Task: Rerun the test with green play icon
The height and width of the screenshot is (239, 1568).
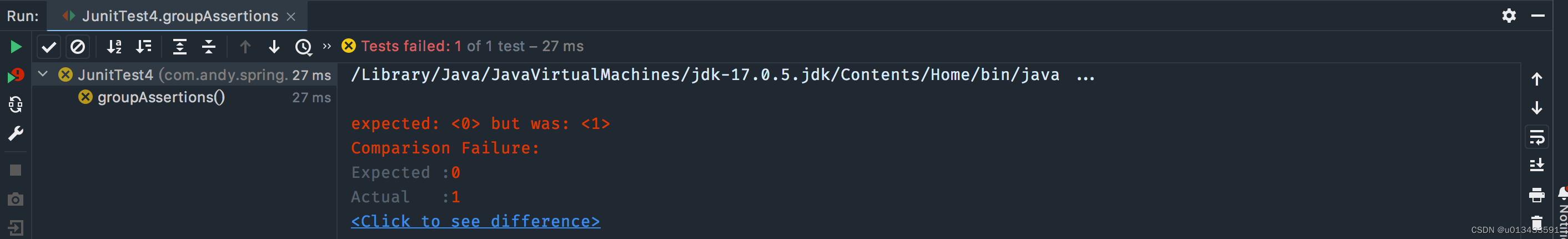Action: 16,47
